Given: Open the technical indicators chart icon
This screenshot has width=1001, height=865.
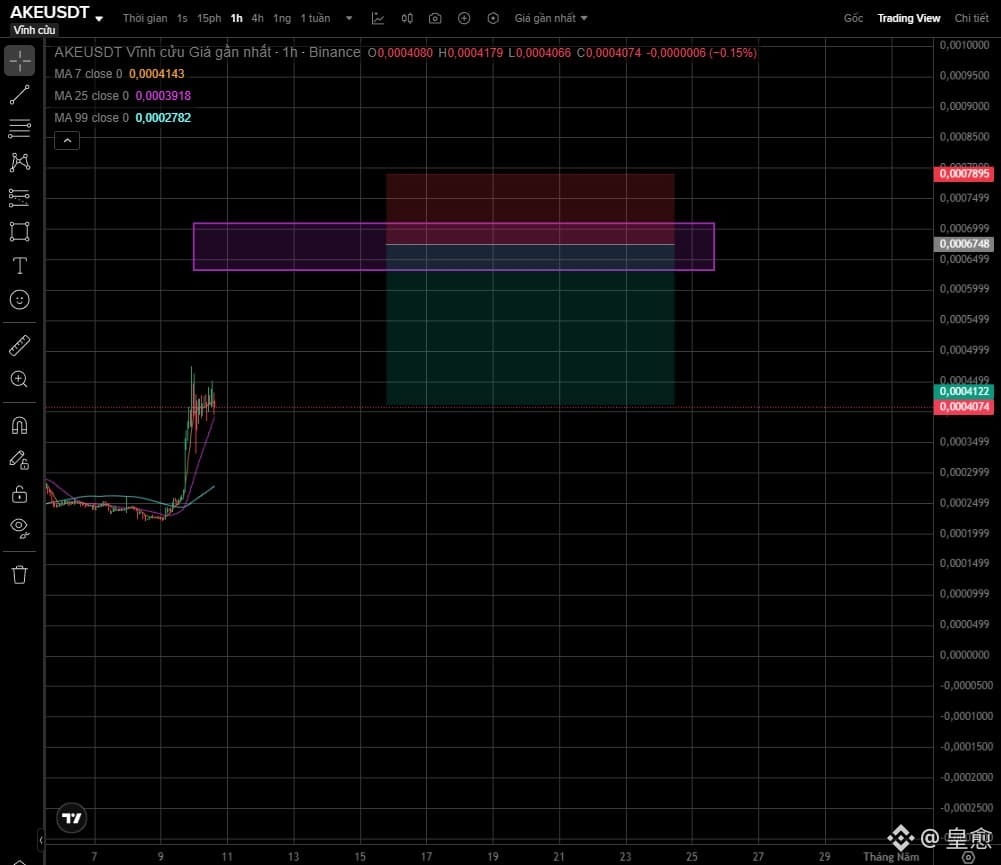Looking at the screenshot, I should tap(378, 19).
